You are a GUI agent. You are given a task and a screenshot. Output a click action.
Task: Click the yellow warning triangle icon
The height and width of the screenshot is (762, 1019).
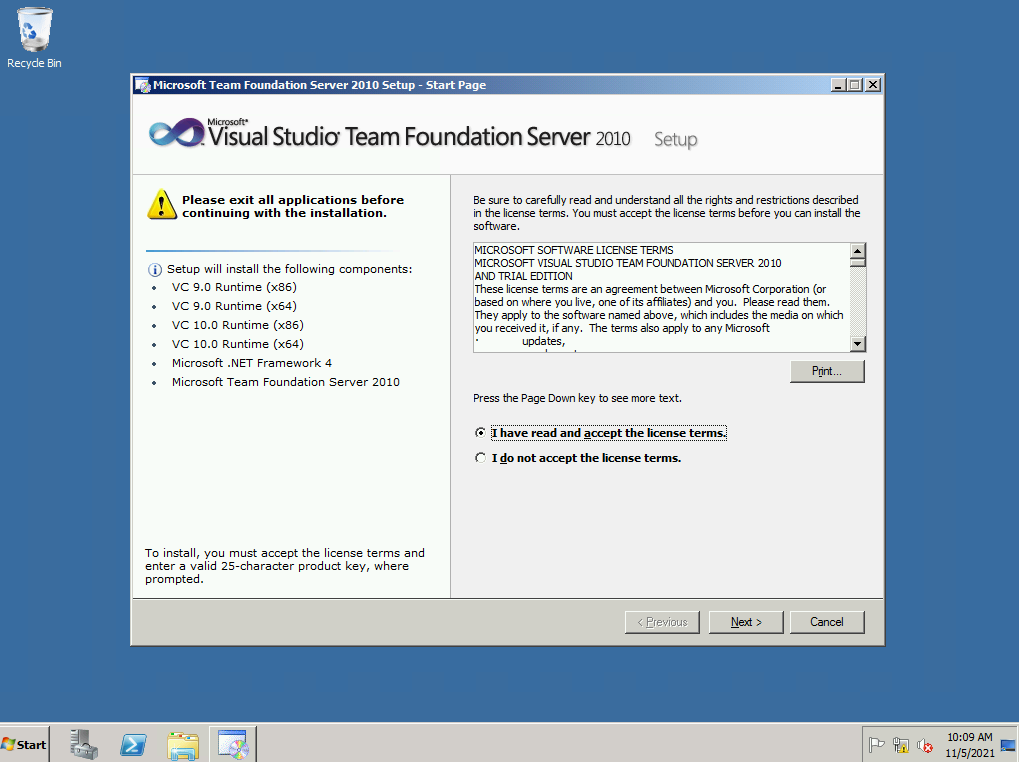162,205
